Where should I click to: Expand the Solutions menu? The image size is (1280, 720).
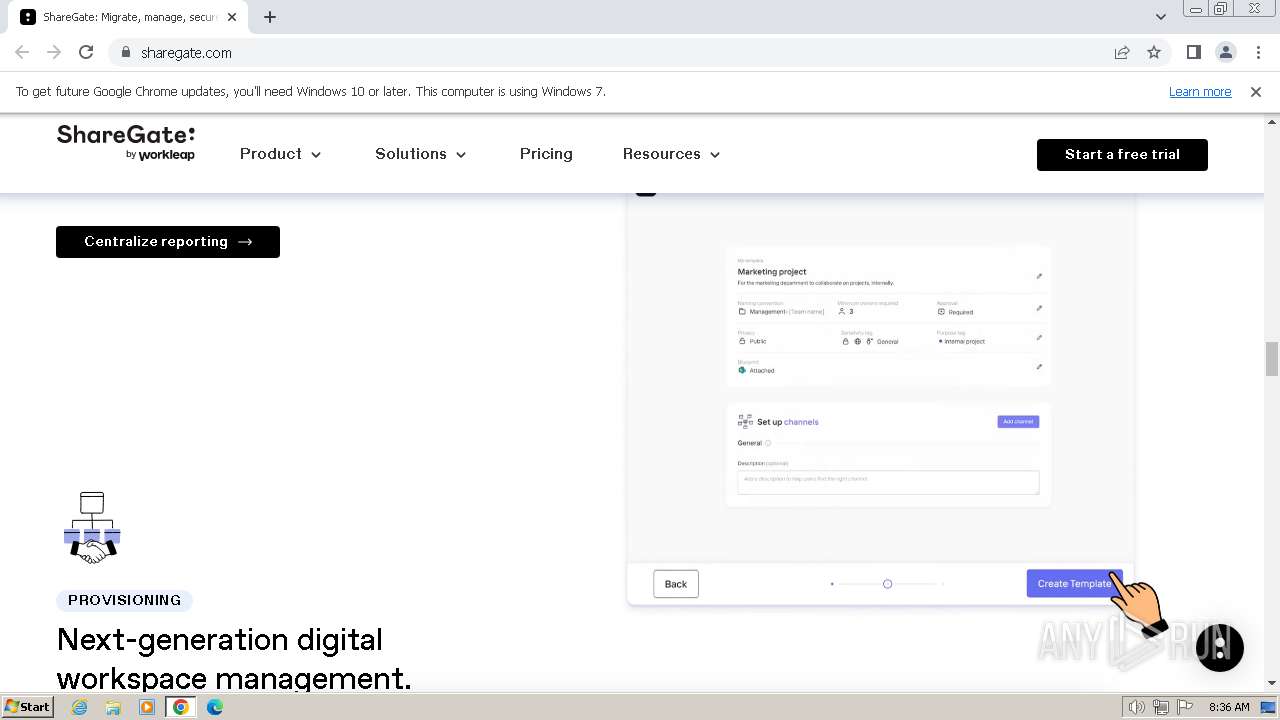(421, 154)
